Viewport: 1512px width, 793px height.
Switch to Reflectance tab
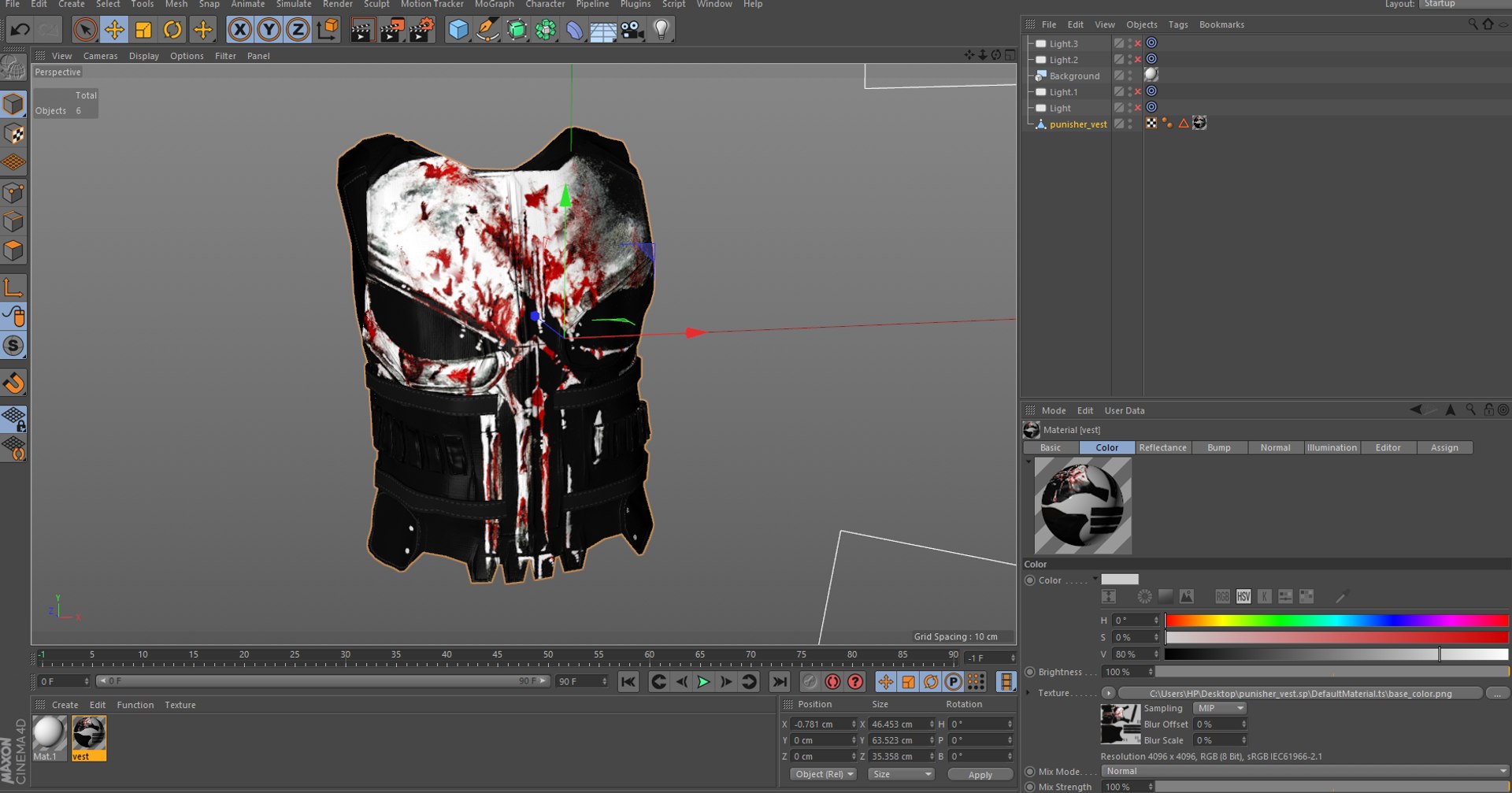[1162, 447]
